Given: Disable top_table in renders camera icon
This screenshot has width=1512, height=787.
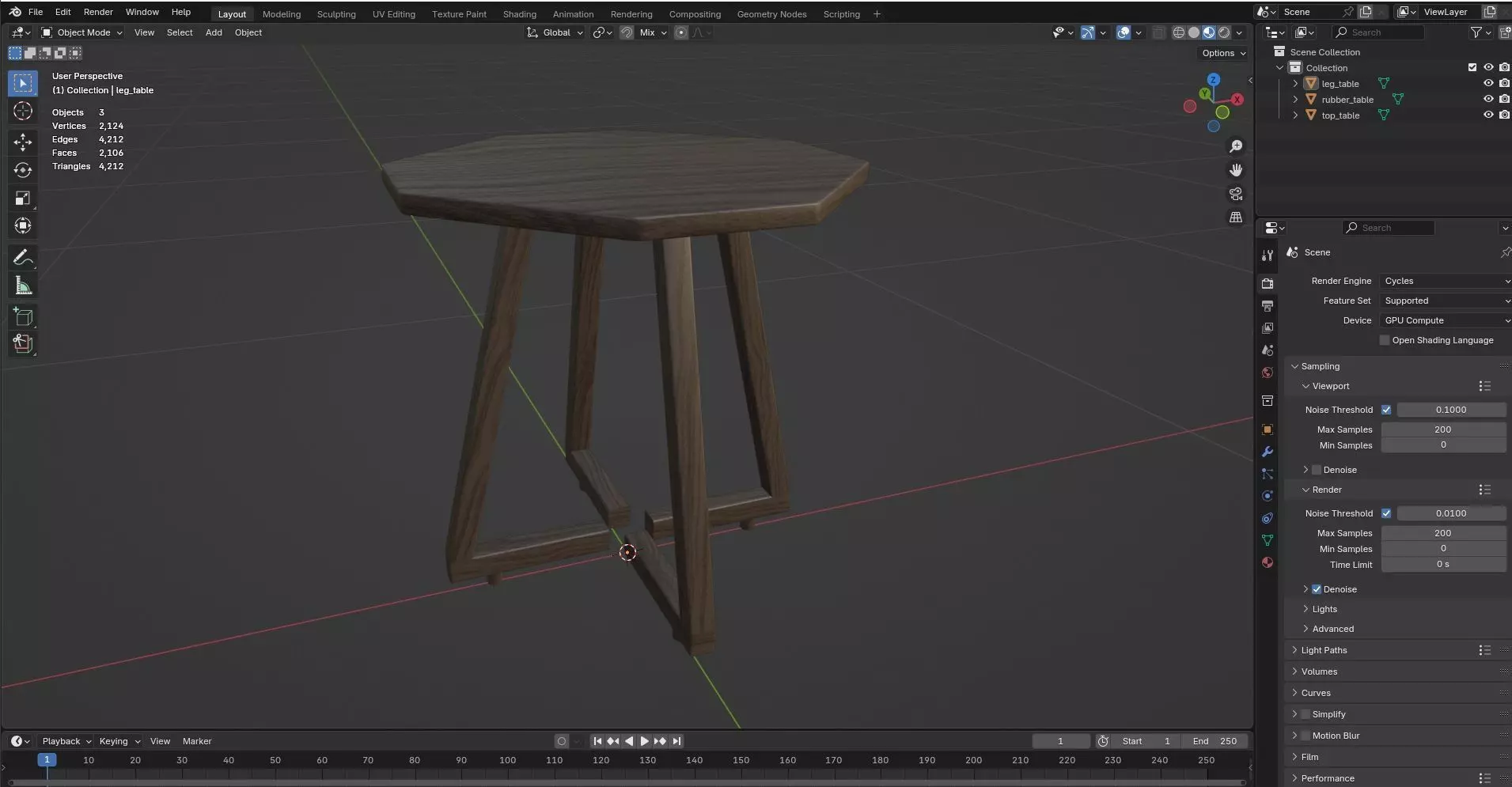Looking at the screenshot, I should tap(1504, 115).
